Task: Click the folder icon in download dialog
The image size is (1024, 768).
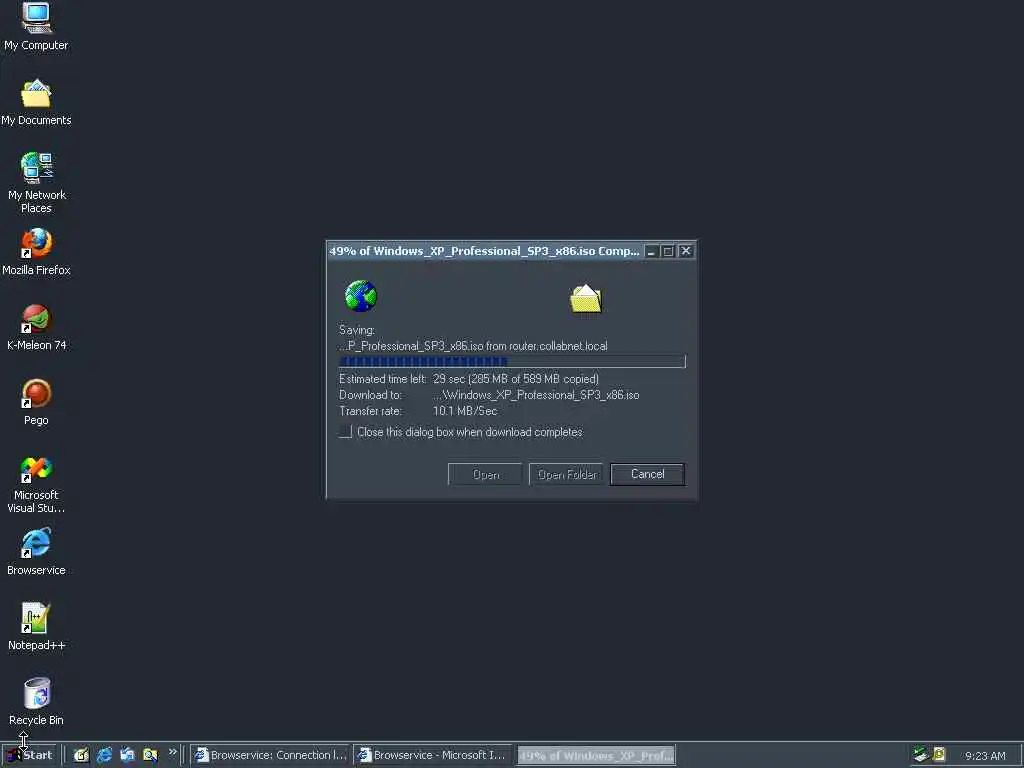Action: 586,298
